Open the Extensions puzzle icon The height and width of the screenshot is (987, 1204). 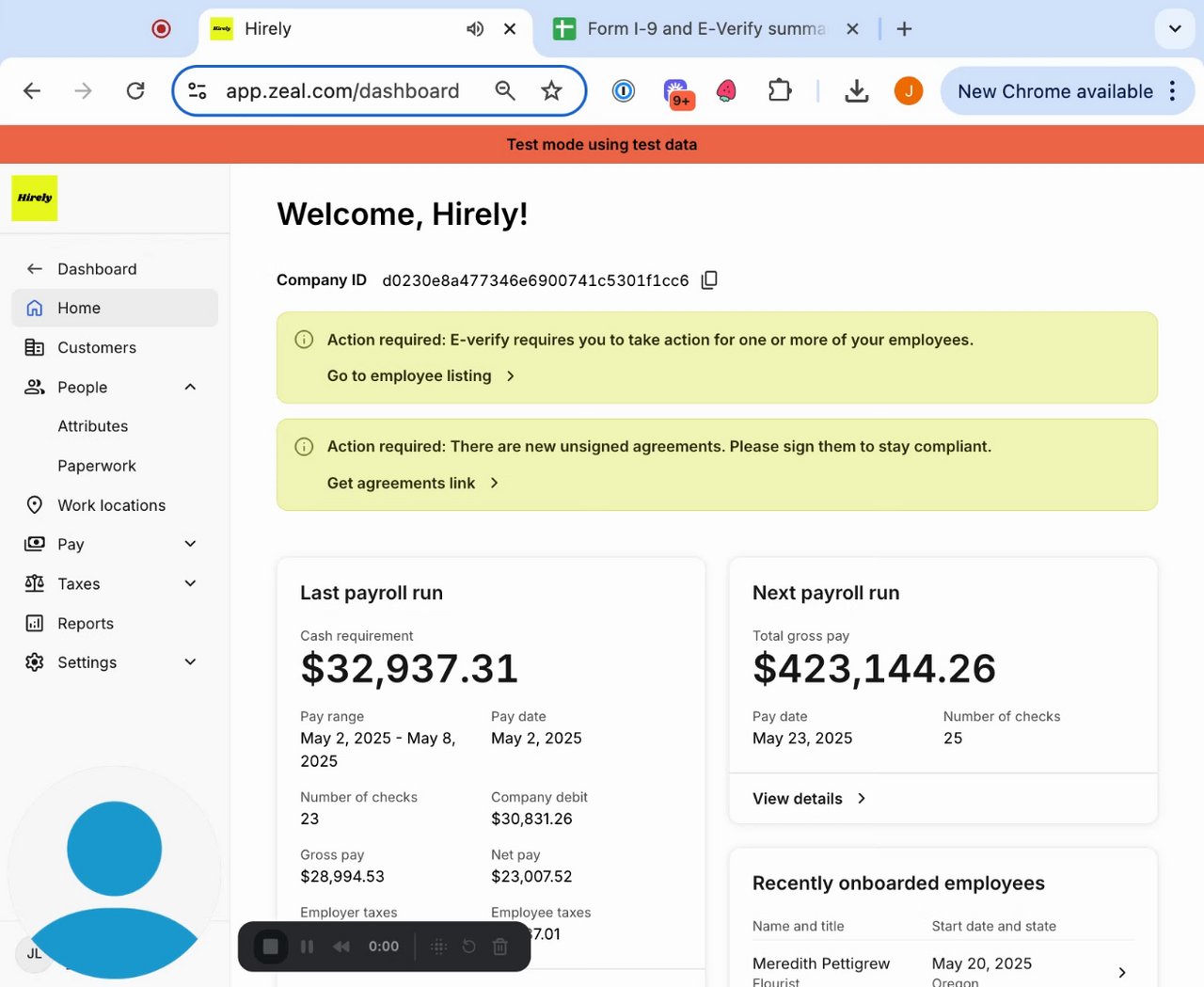coord(779,91)
